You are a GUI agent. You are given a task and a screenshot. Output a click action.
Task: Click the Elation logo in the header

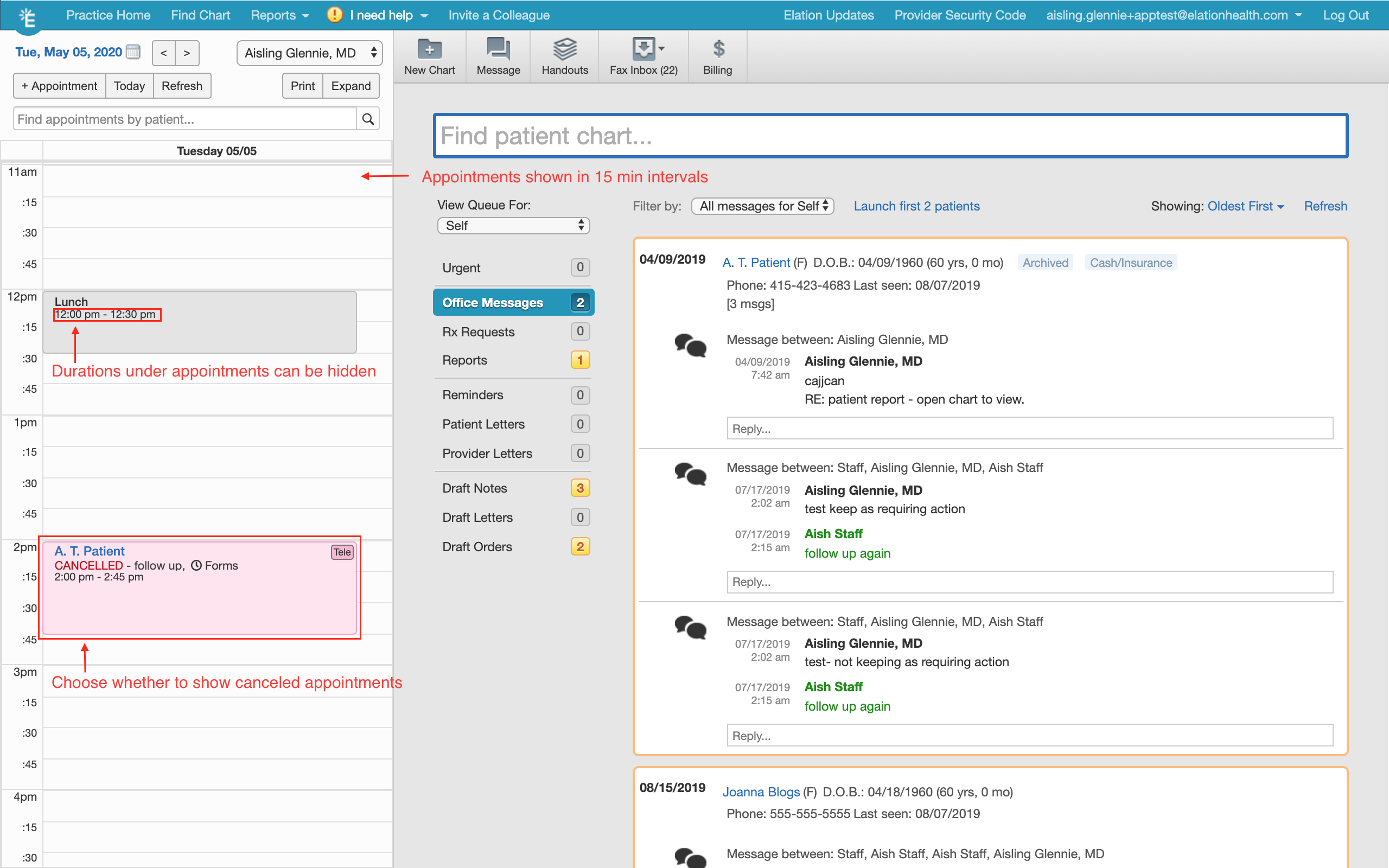point(27,16)
